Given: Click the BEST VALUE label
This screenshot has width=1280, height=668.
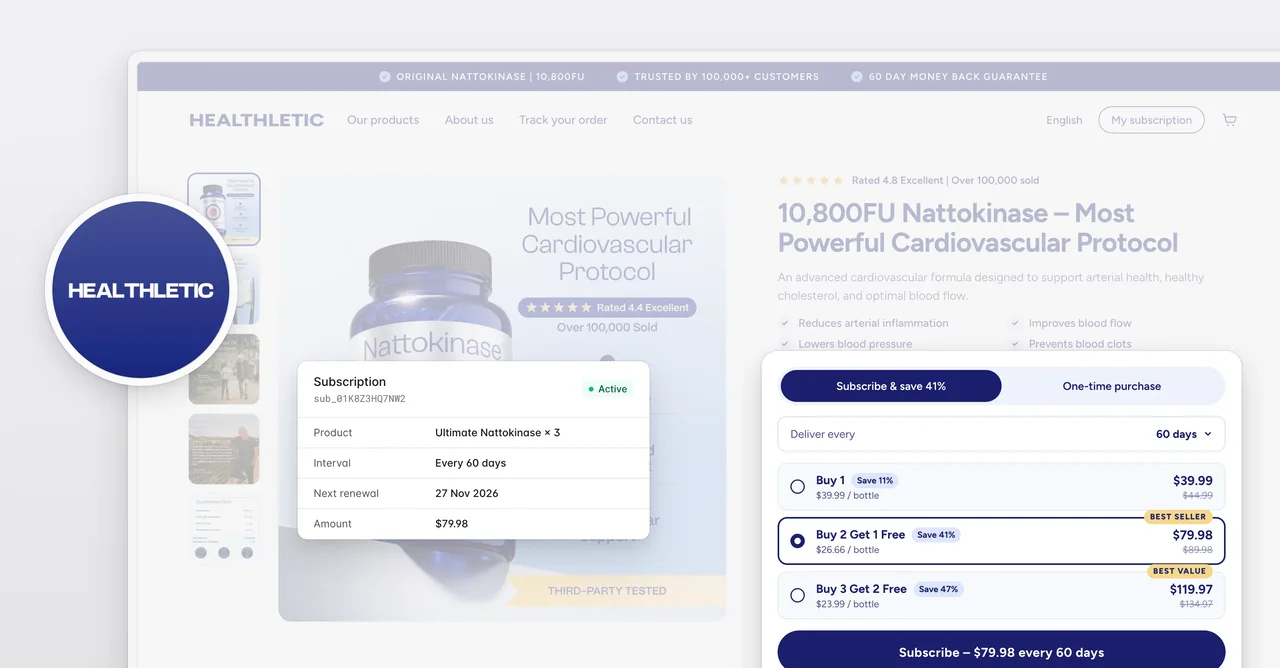Looking at the screenshot, I should coord(1180,571).
